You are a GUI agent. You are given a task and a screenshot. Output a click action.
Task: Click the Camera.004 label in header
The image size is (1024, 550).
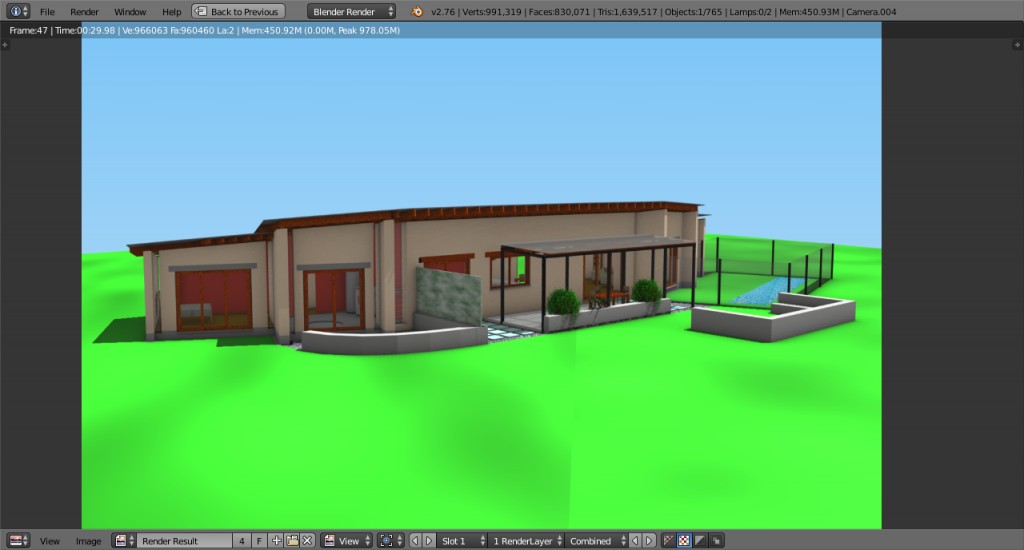[x=871, y=12]
